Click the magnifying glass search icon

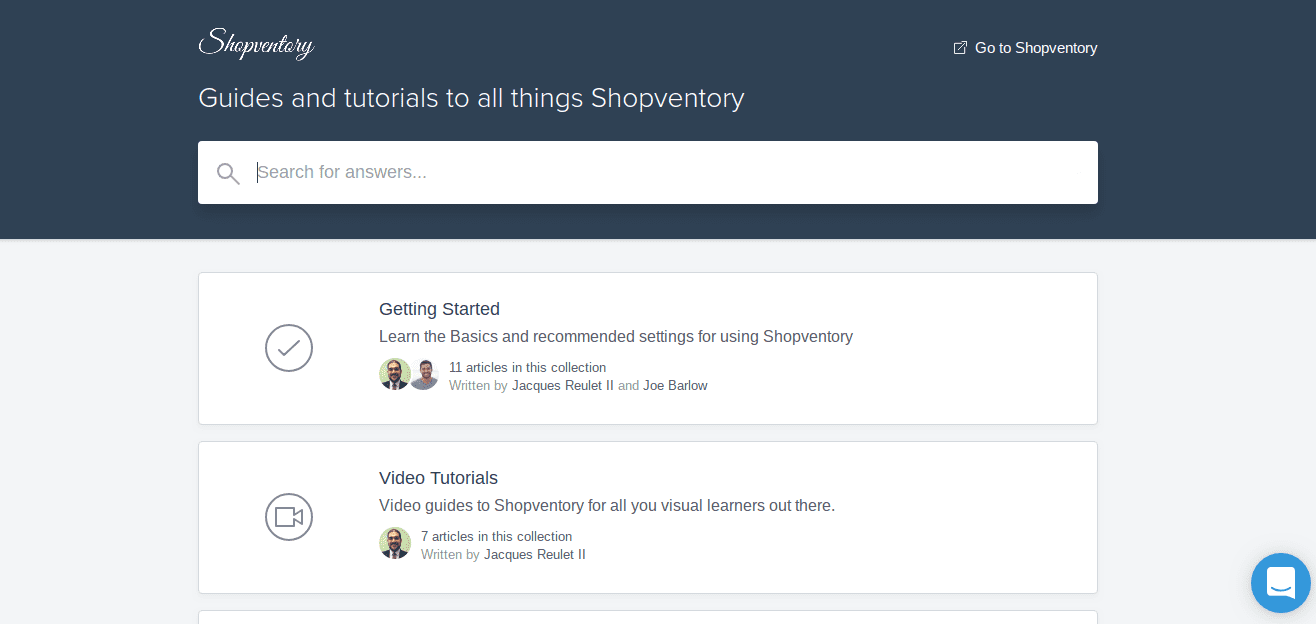[x=228, y=173]
